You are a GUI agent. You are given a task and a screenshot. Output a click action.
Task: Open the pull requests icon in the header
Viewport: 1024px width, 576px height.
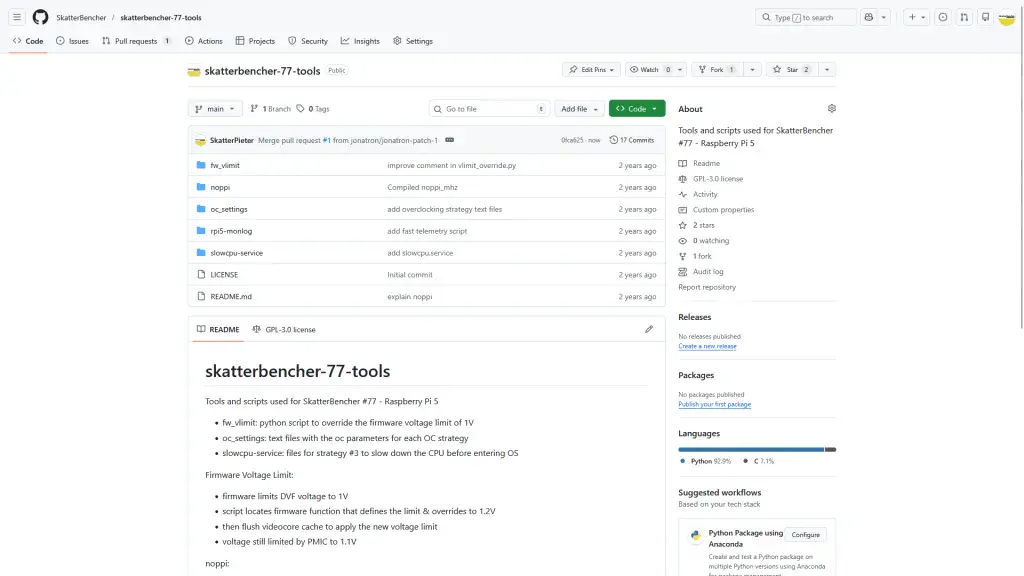coord(963,18)
